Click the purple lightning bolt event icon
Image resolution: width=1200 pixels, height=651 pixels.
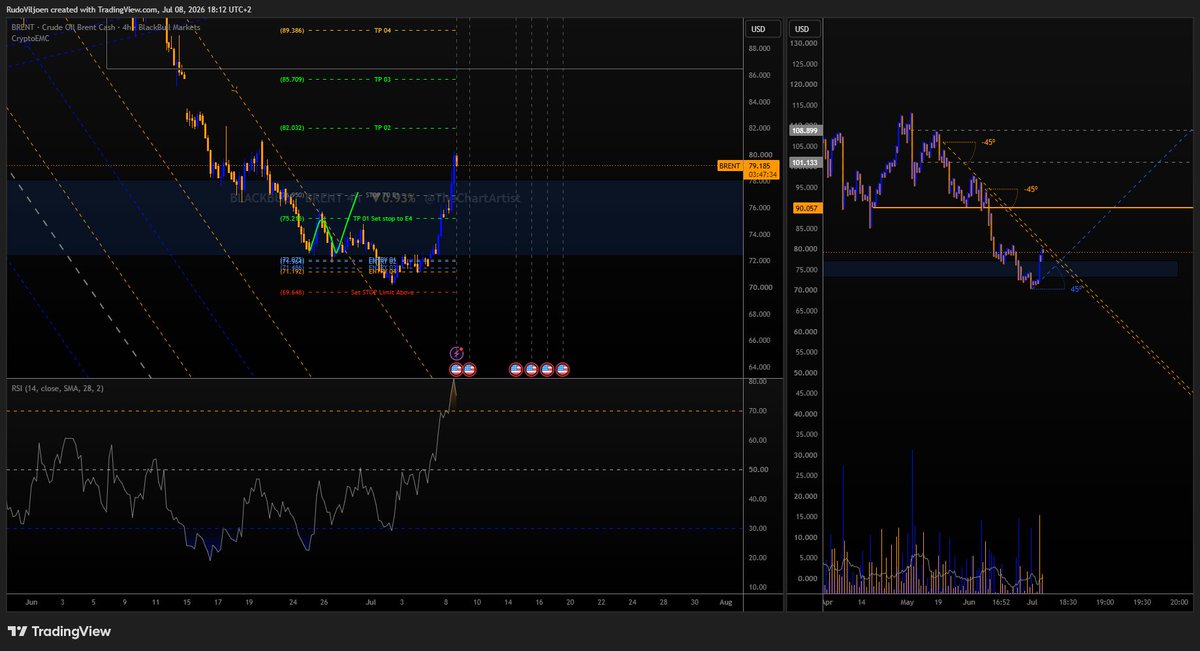(456, 353)
